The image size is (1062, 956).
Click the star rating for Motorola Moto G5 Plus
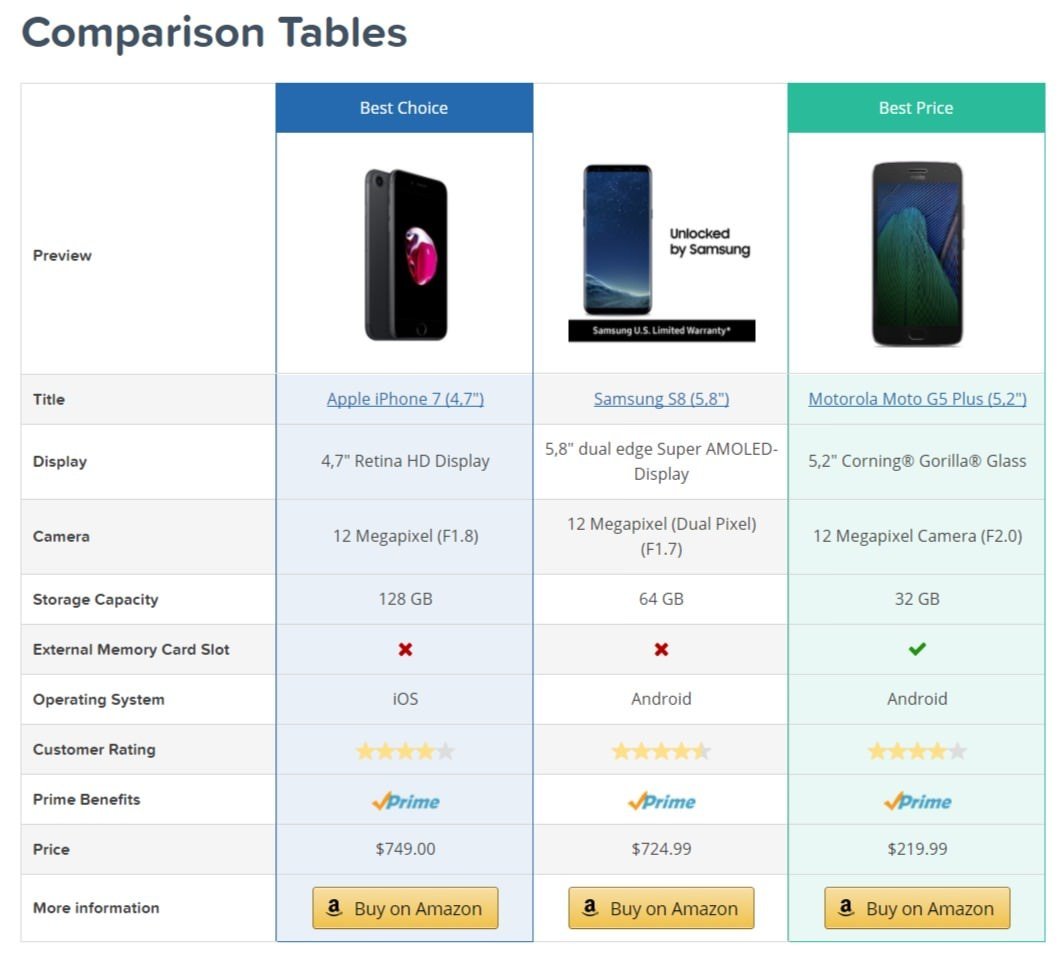[917, 751]
